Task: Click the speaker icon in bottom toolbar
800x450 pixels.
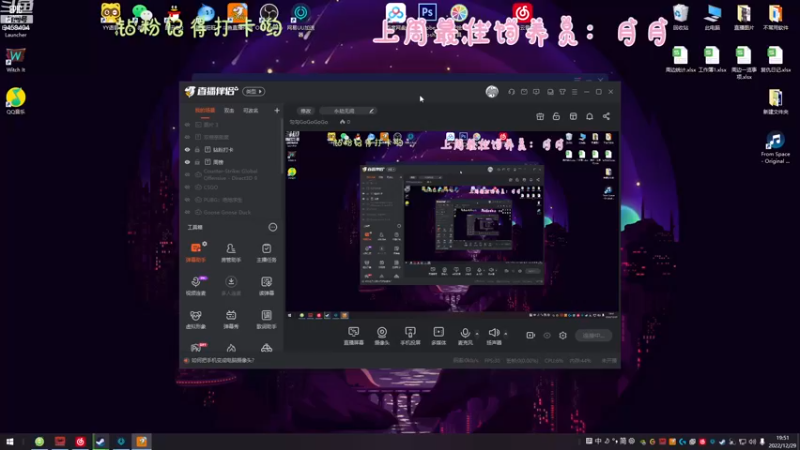Action: click(x=493, y=333)
